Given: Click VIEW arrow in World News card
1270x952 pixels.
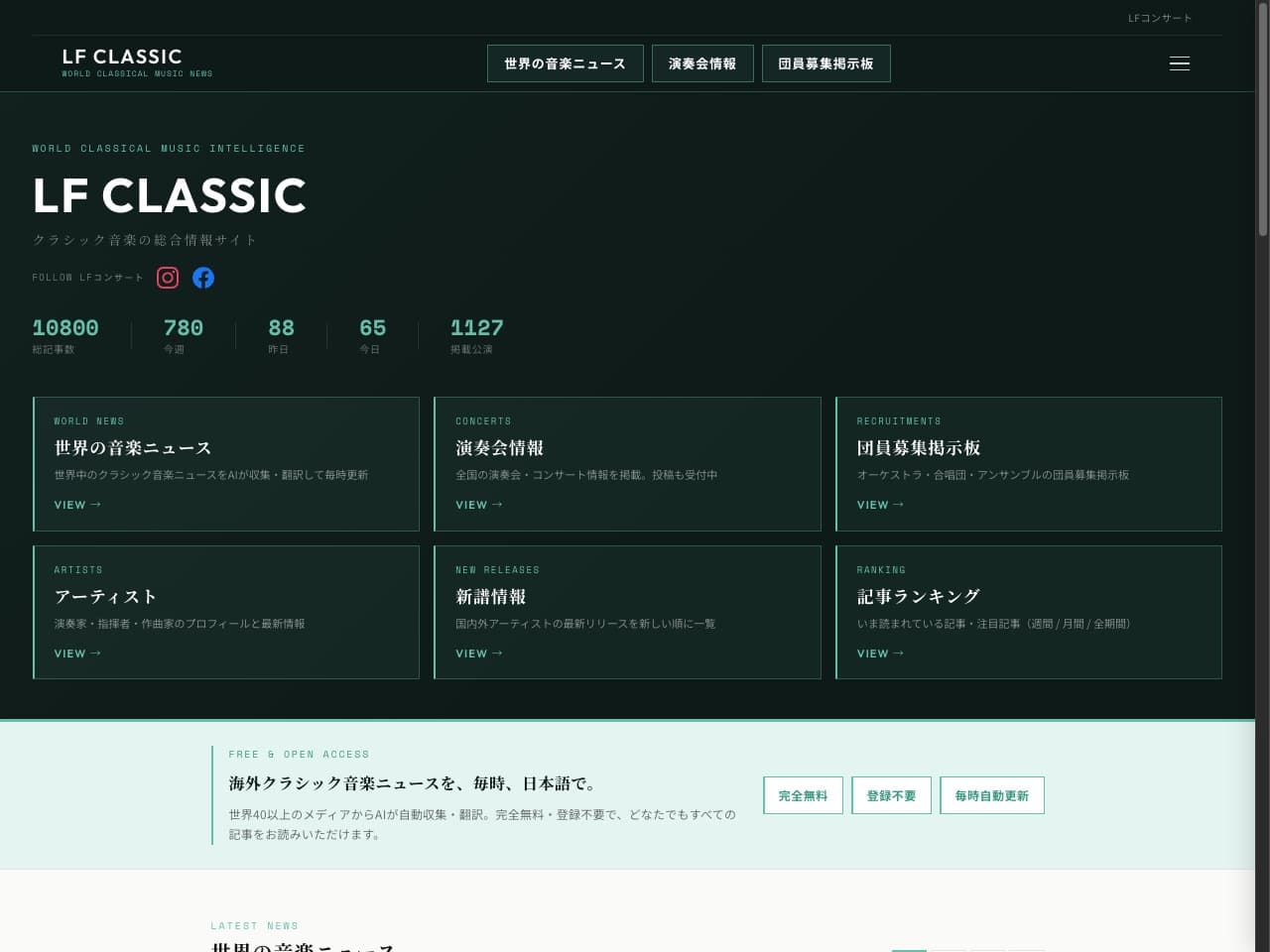Looking at the screenshot, I should point(77,505).
